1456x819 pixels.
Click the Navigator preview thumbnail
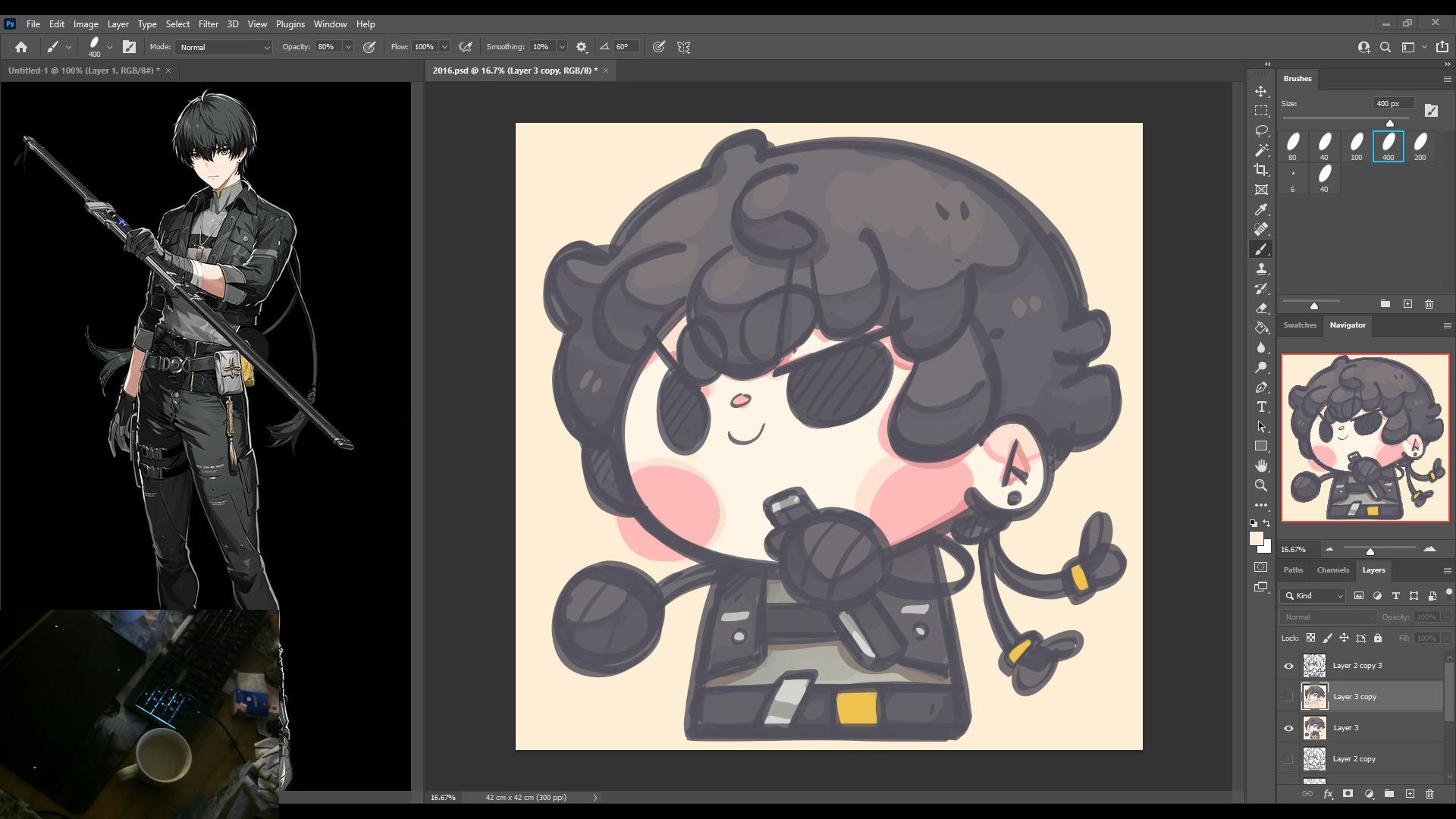tap(1365, 438)
